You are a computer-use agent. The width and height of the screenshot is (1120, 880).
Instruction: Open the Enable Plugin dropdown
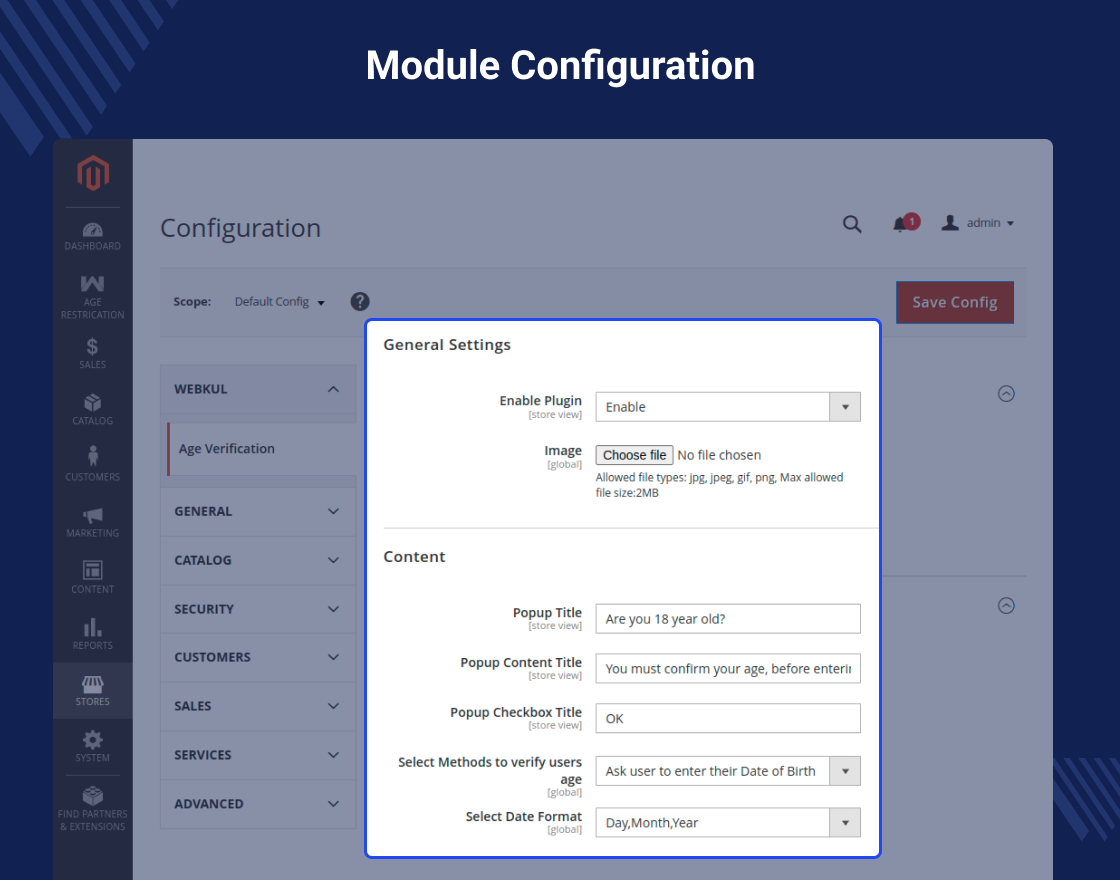click(728, 407)
